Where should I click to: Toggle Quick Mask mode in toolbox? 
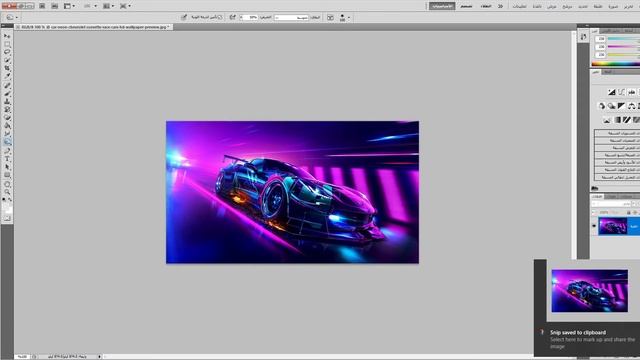(x=7, y=219)
